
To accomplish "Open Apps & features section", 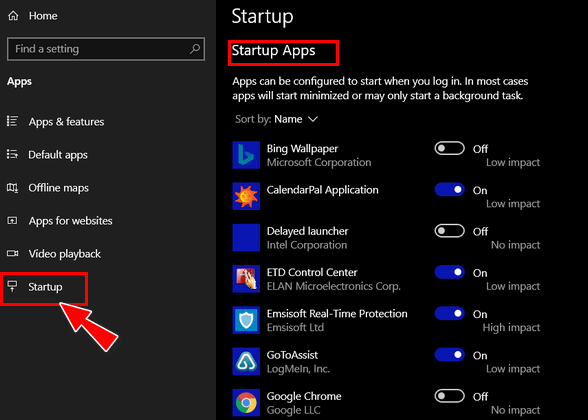I will click(x=56, y=122).
